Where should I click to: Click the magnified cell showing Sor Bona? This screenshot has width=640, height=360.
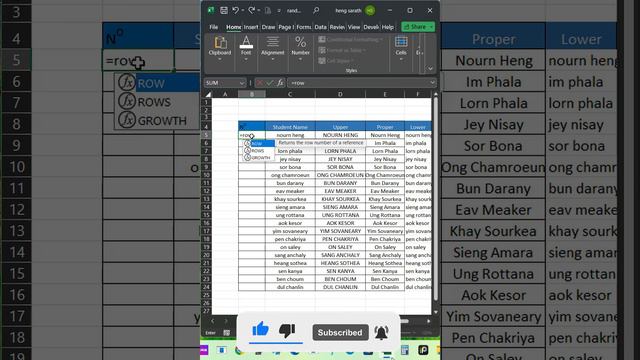493,146
